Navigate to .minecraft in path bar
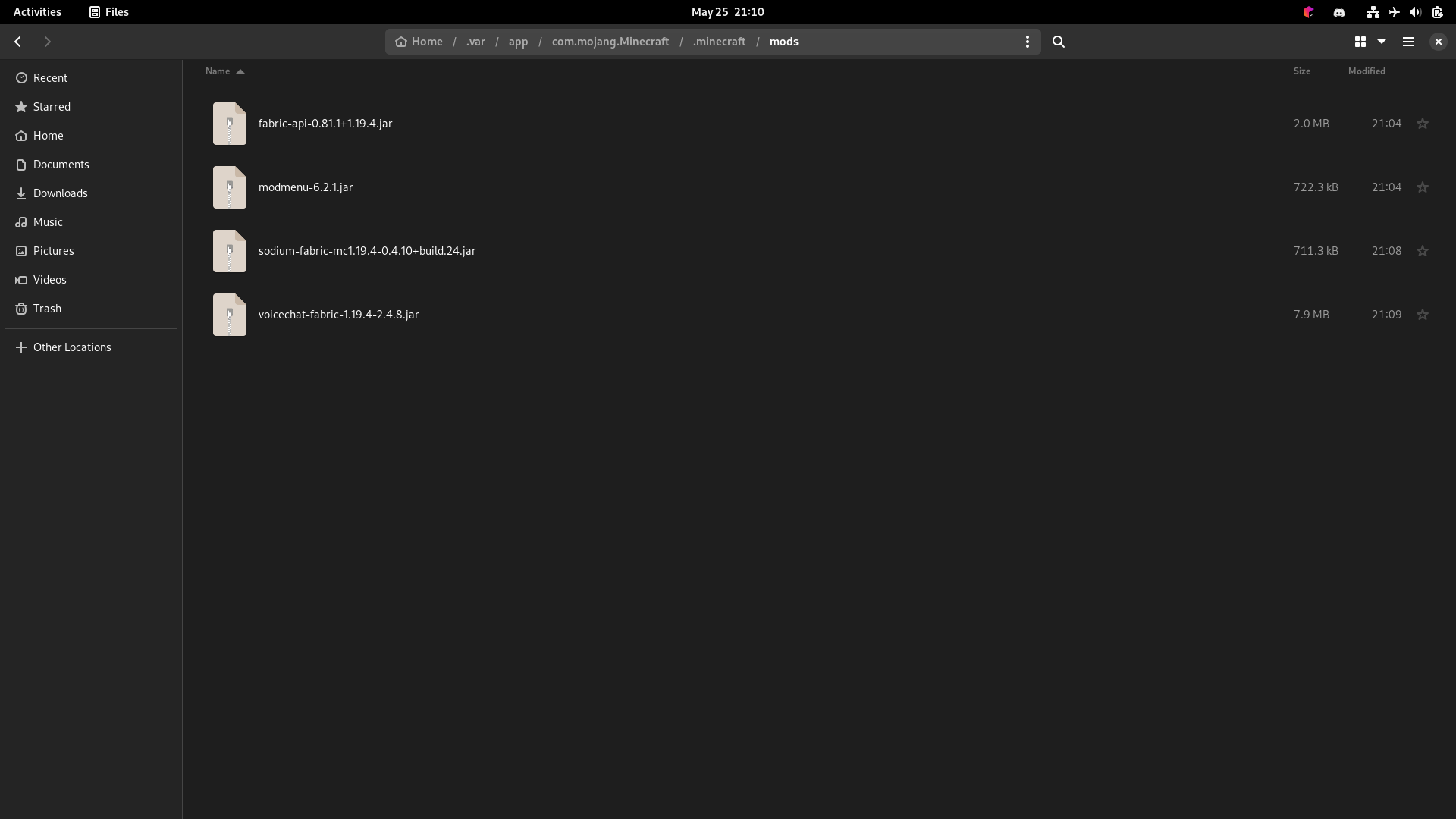Screen dimensions: 1456x819 pos(719,42)
